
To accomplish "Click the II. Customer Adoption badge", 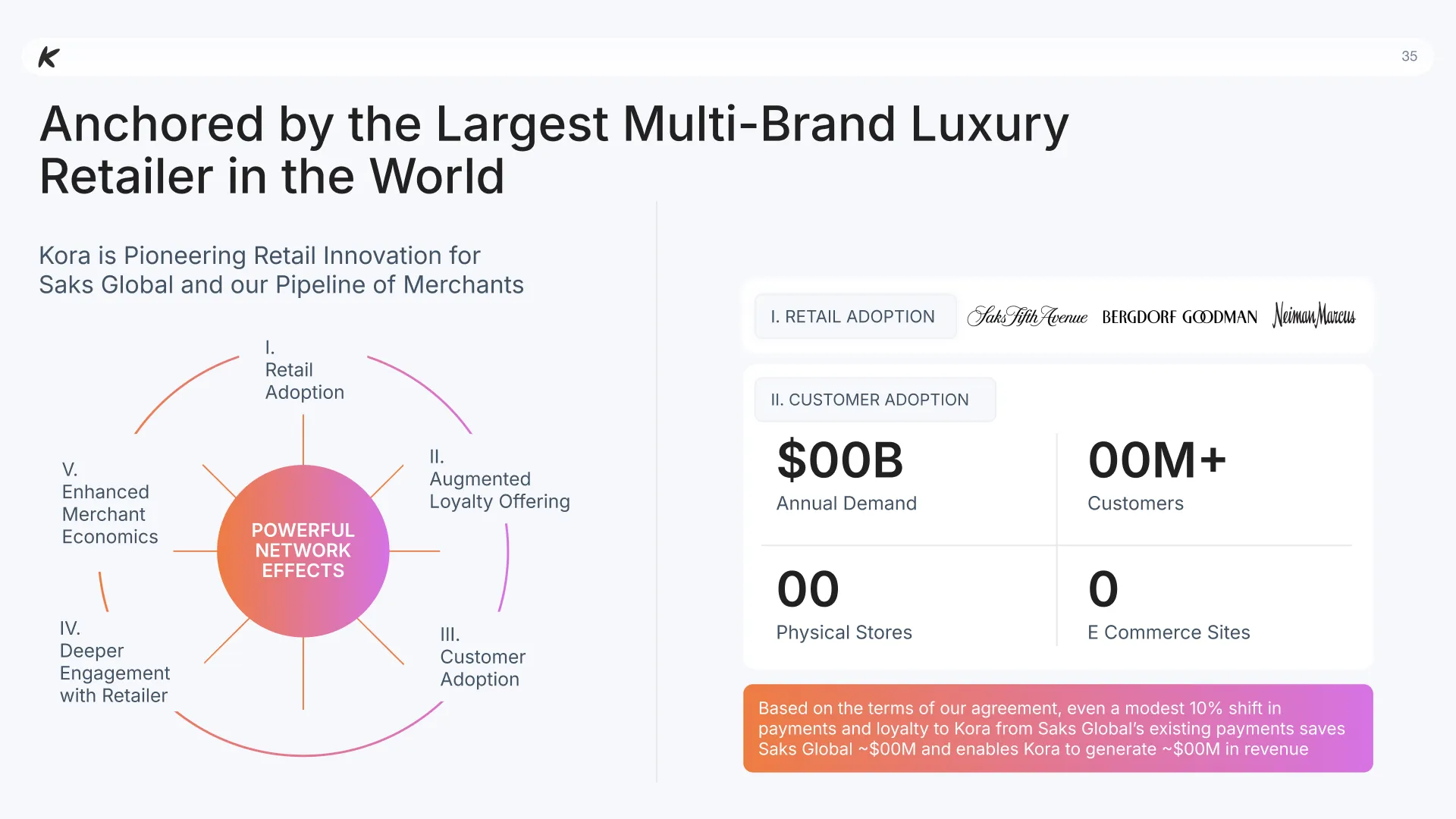I will [x=874, y=400].
